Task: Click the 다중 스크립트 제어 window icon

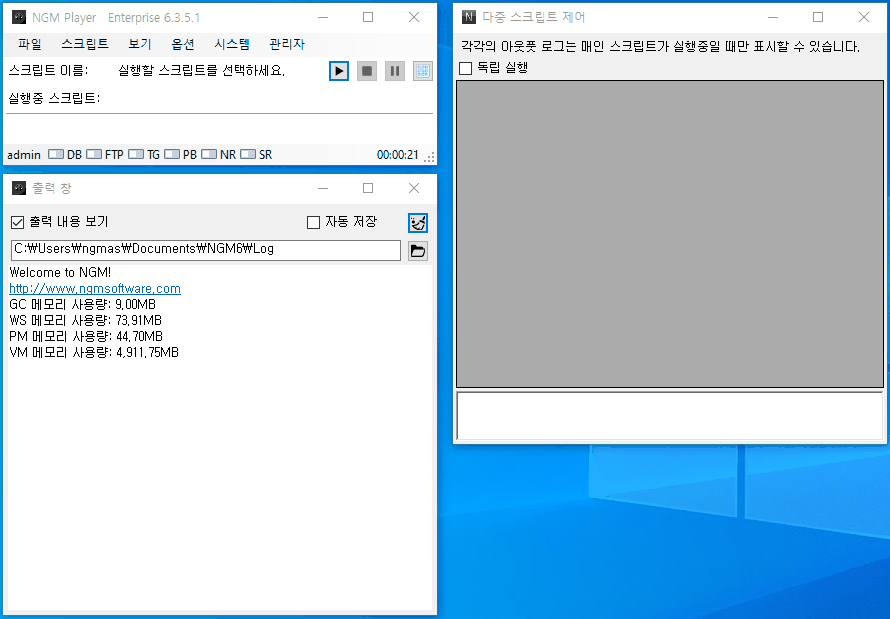Action: (x=468, y=17)
